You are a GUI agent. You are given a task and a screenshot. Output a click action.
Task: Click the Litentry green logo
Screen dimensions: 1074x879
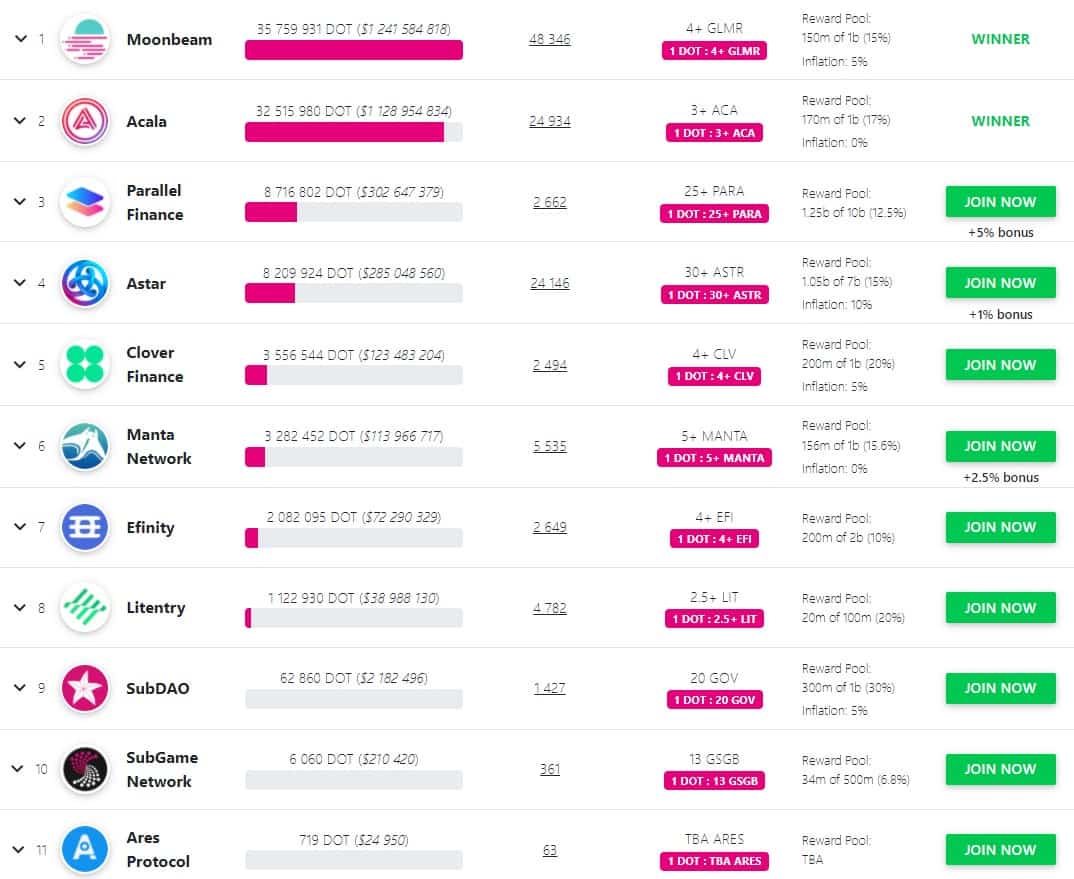pyautogui.click(x=85, y=608)
